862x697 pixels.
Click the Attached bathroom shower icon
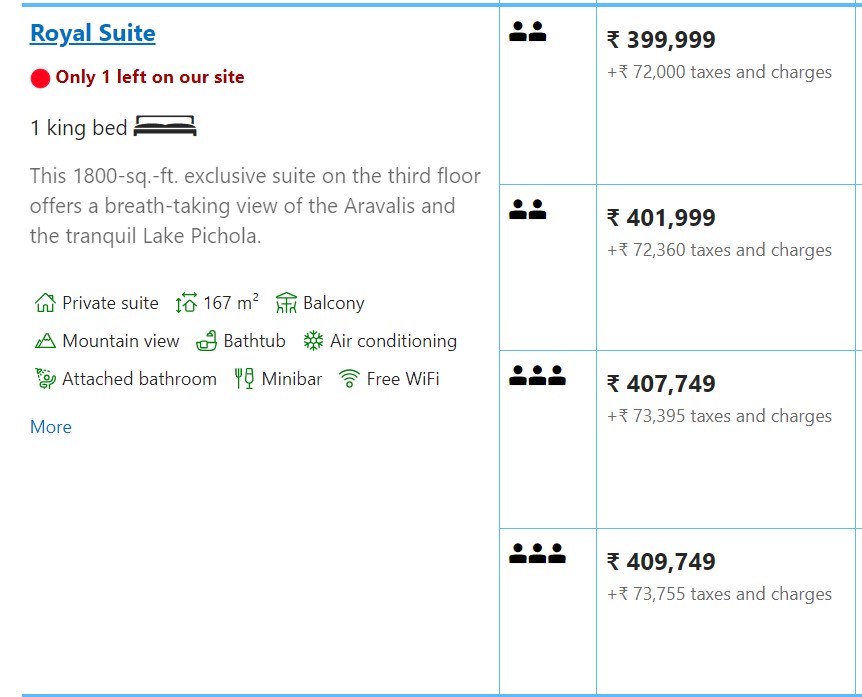[x=44, y=379]
